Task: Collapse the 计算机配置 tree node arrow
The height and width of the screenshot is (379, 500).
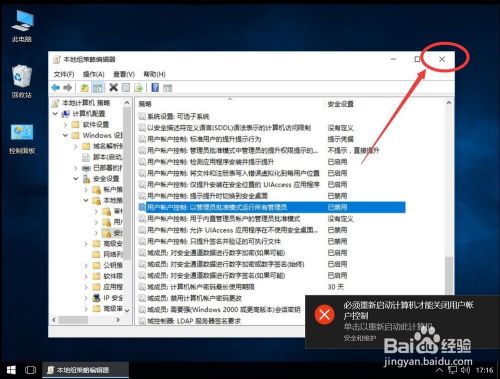Action: 55,114
